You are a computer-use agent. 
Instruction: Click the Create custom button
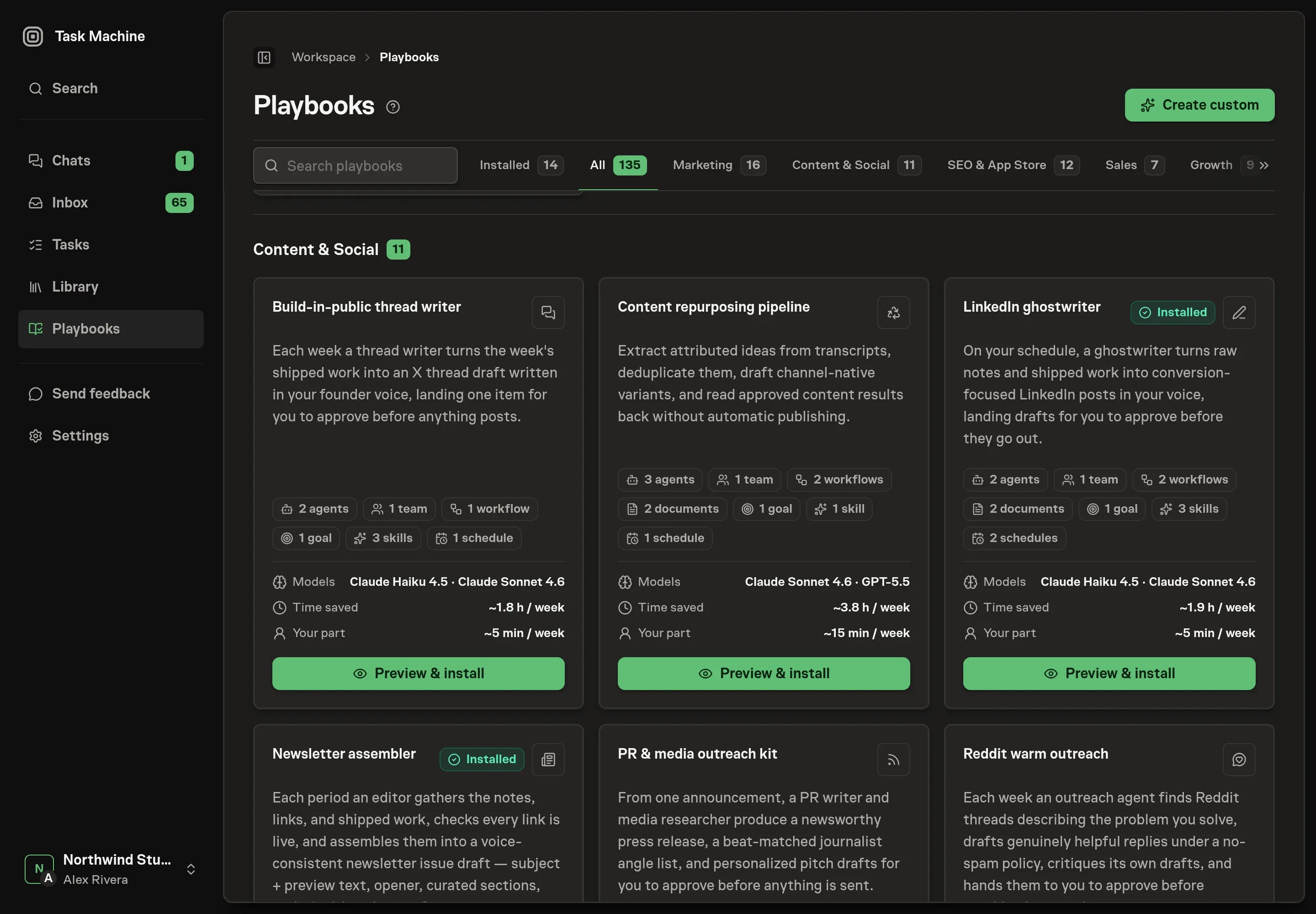[x=1199, y=105]
